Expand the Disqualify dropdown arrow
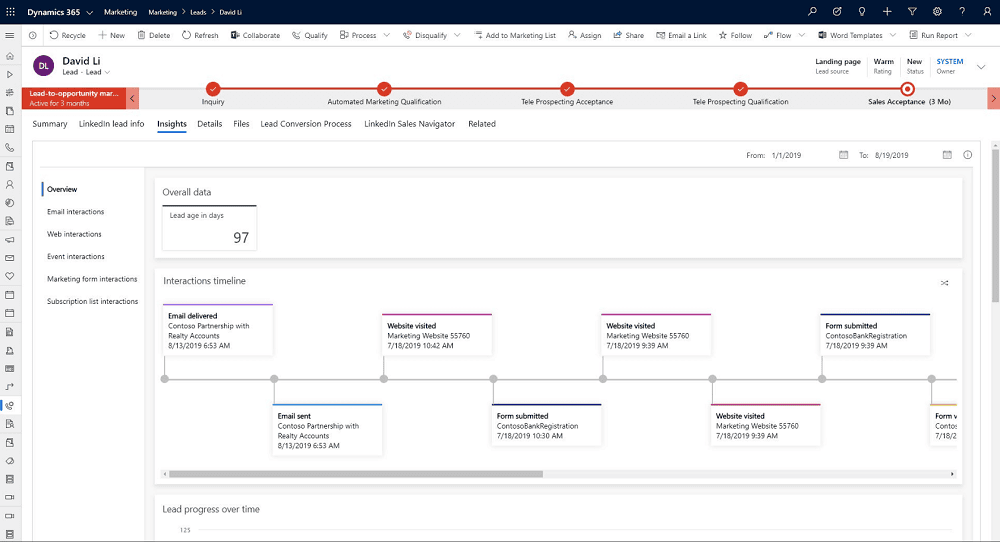1000x542 pixels. coord(457,35)
